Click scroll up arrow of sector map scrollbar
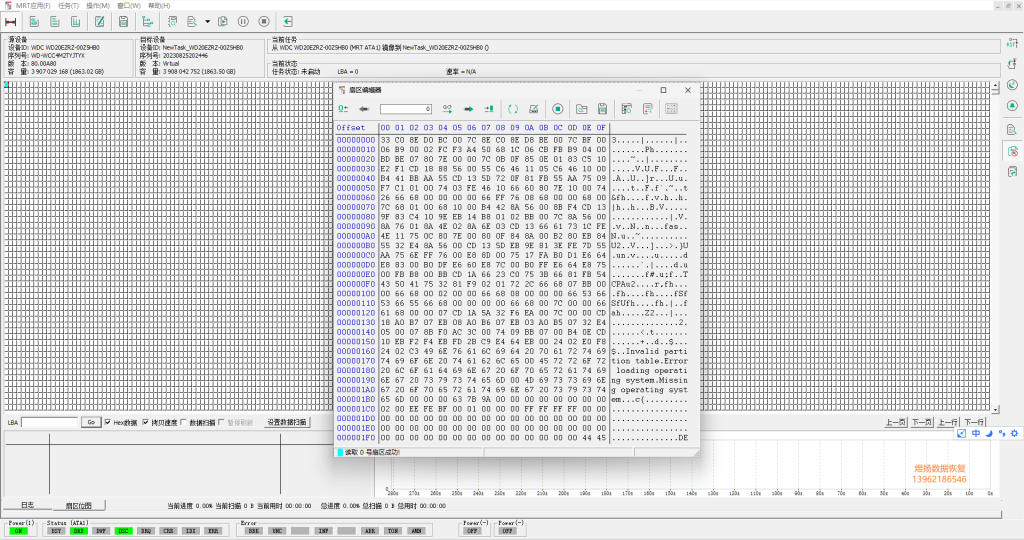Screen dimensions: 1024x540 [995, 86]
